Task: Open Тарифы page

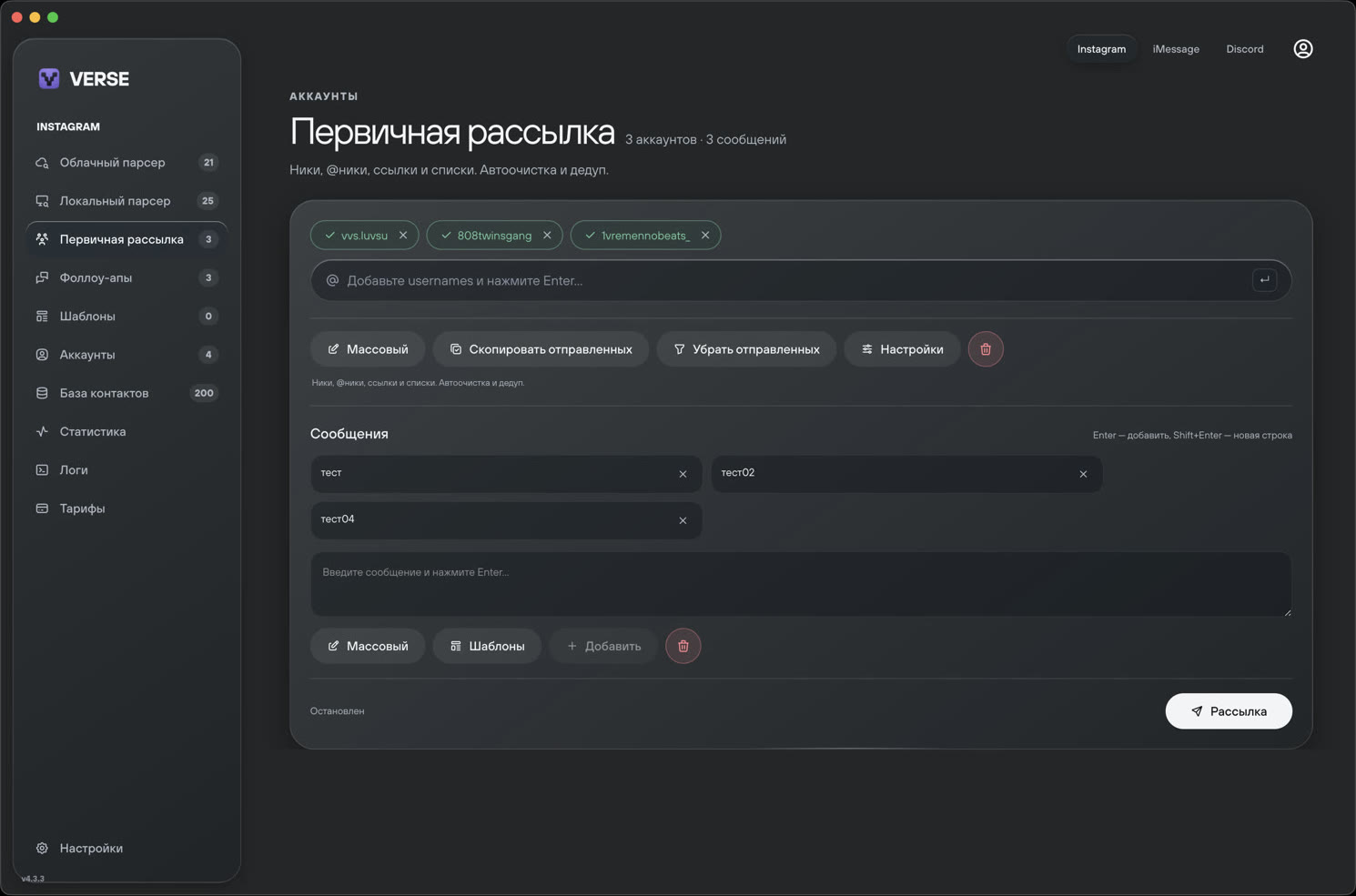Action: [126, 508]
